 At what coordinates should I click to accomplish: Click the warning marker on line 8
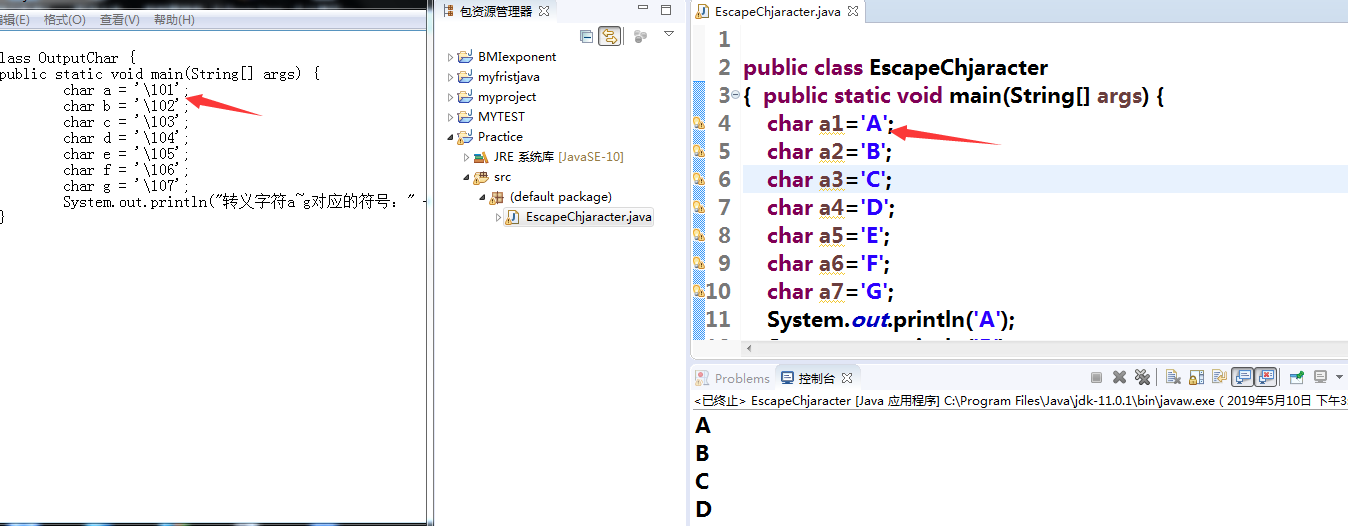tap(699, 235)
